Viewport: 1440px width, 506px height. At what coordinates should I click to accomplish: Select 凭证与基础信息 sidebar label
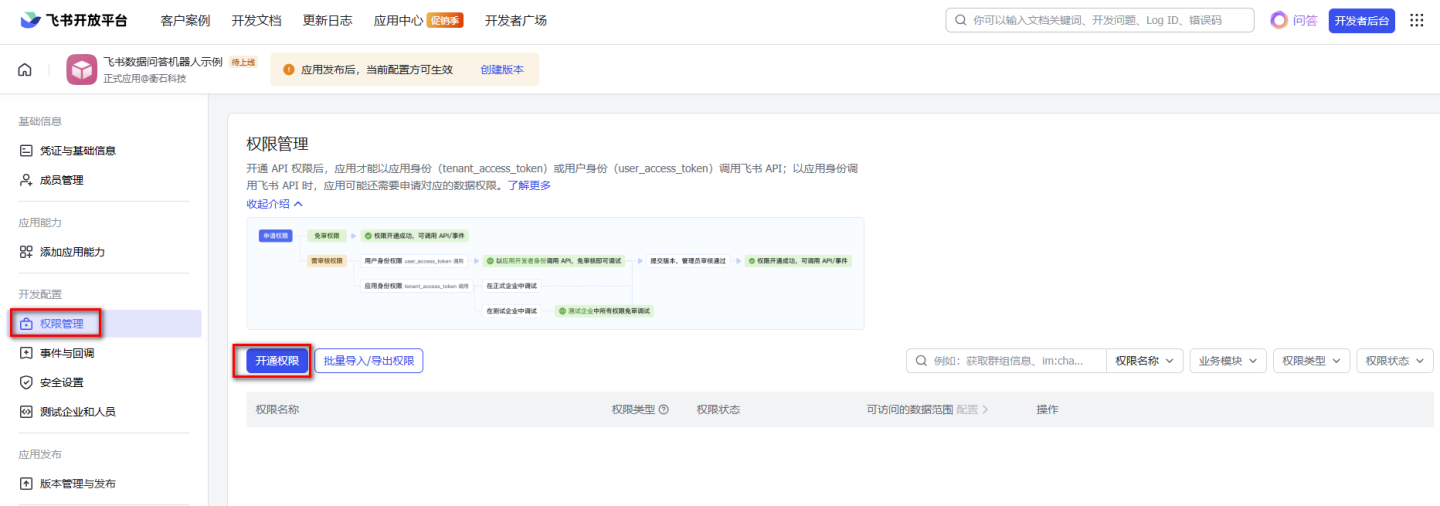[x=78, y=151]
